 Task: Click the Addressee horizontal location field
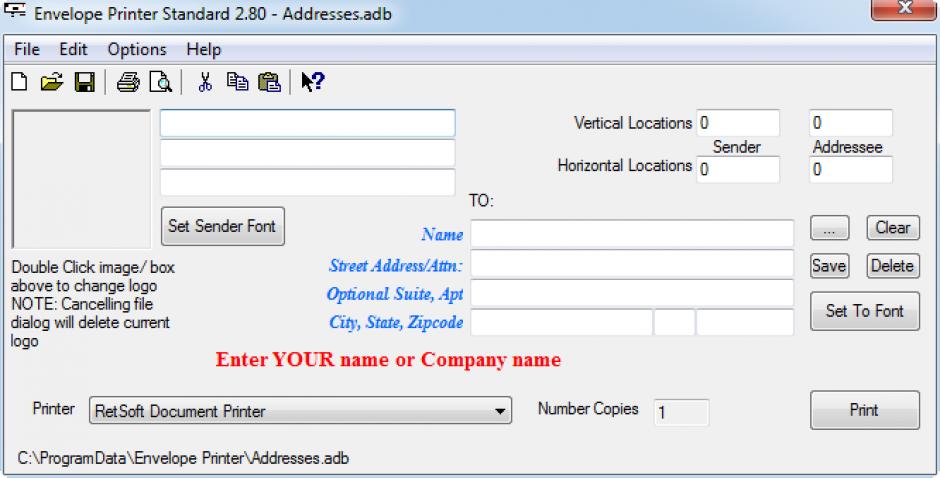pos(851,170)
